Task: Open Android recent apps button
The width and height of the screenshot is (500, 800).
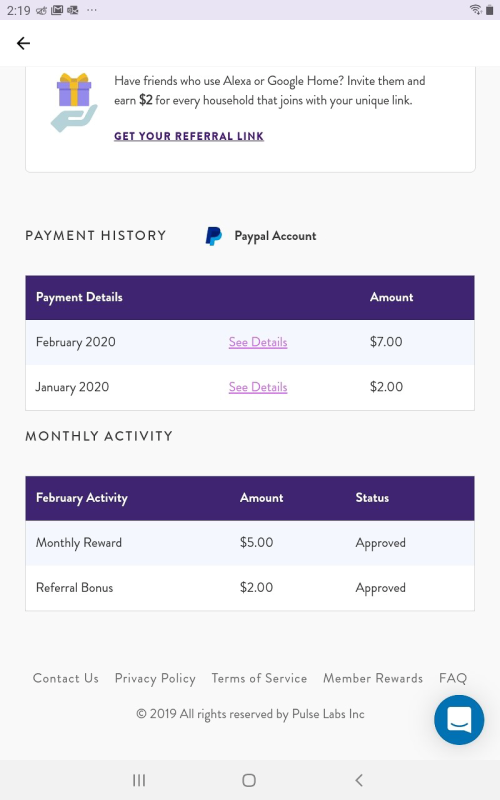Action: 139,780
